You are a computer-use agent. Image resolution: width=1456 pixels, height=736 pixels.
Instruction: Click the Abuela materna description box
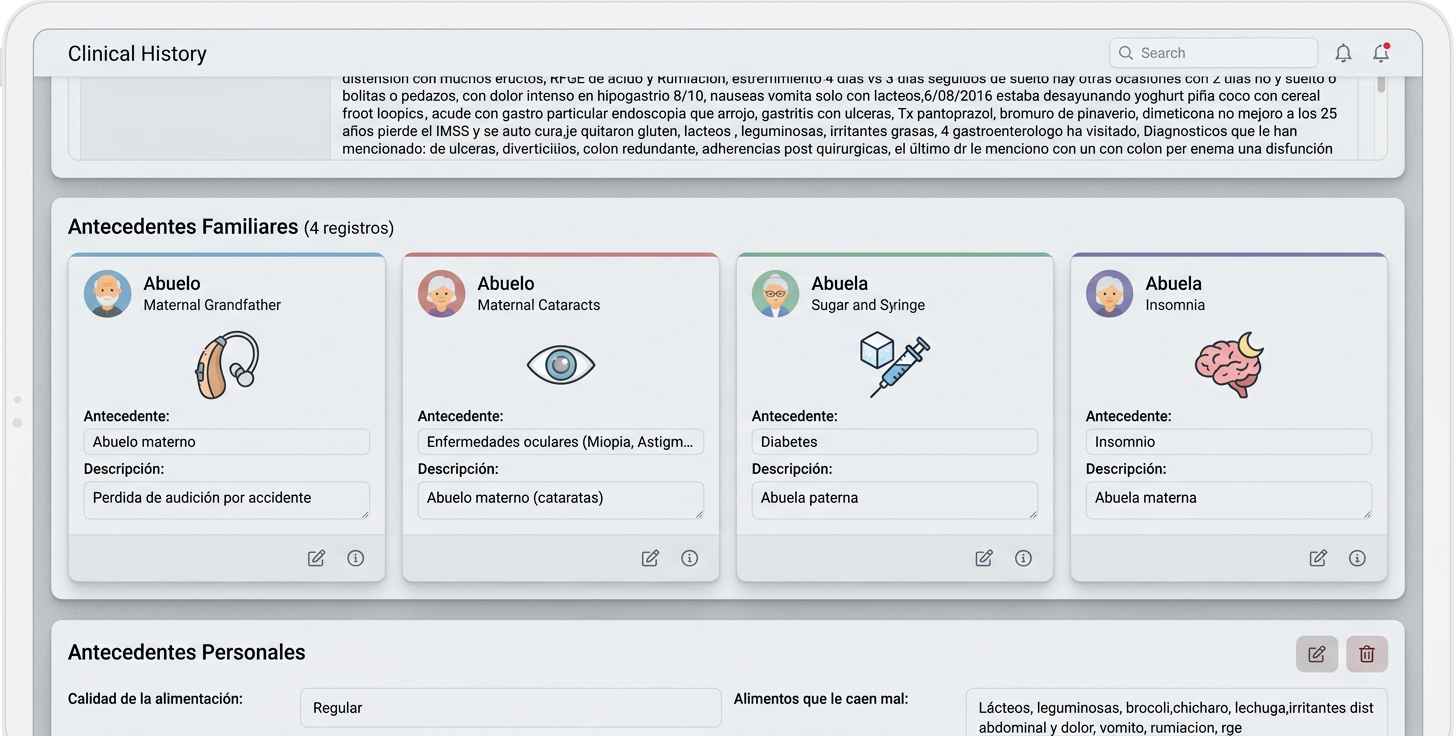coord(1228,499)
